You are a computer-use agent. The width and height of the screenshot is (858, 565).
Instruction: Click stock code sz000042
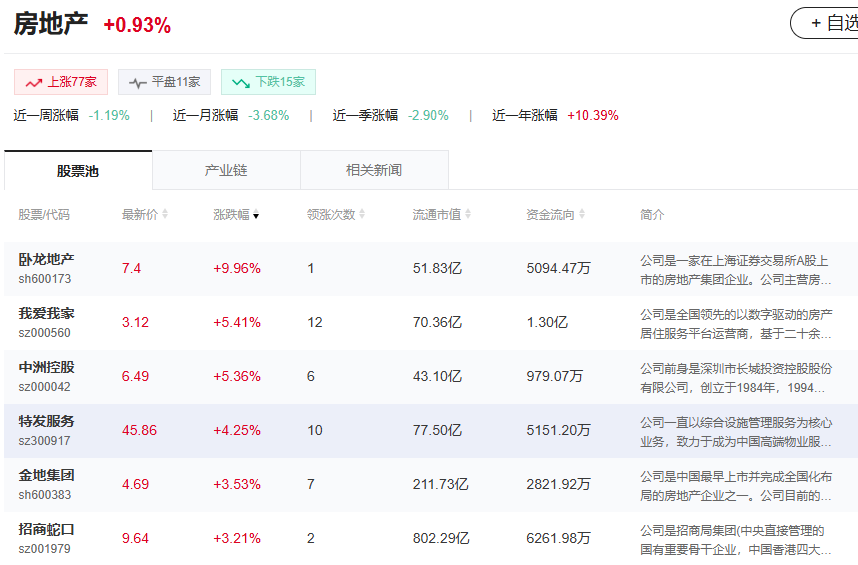(45, 387)
